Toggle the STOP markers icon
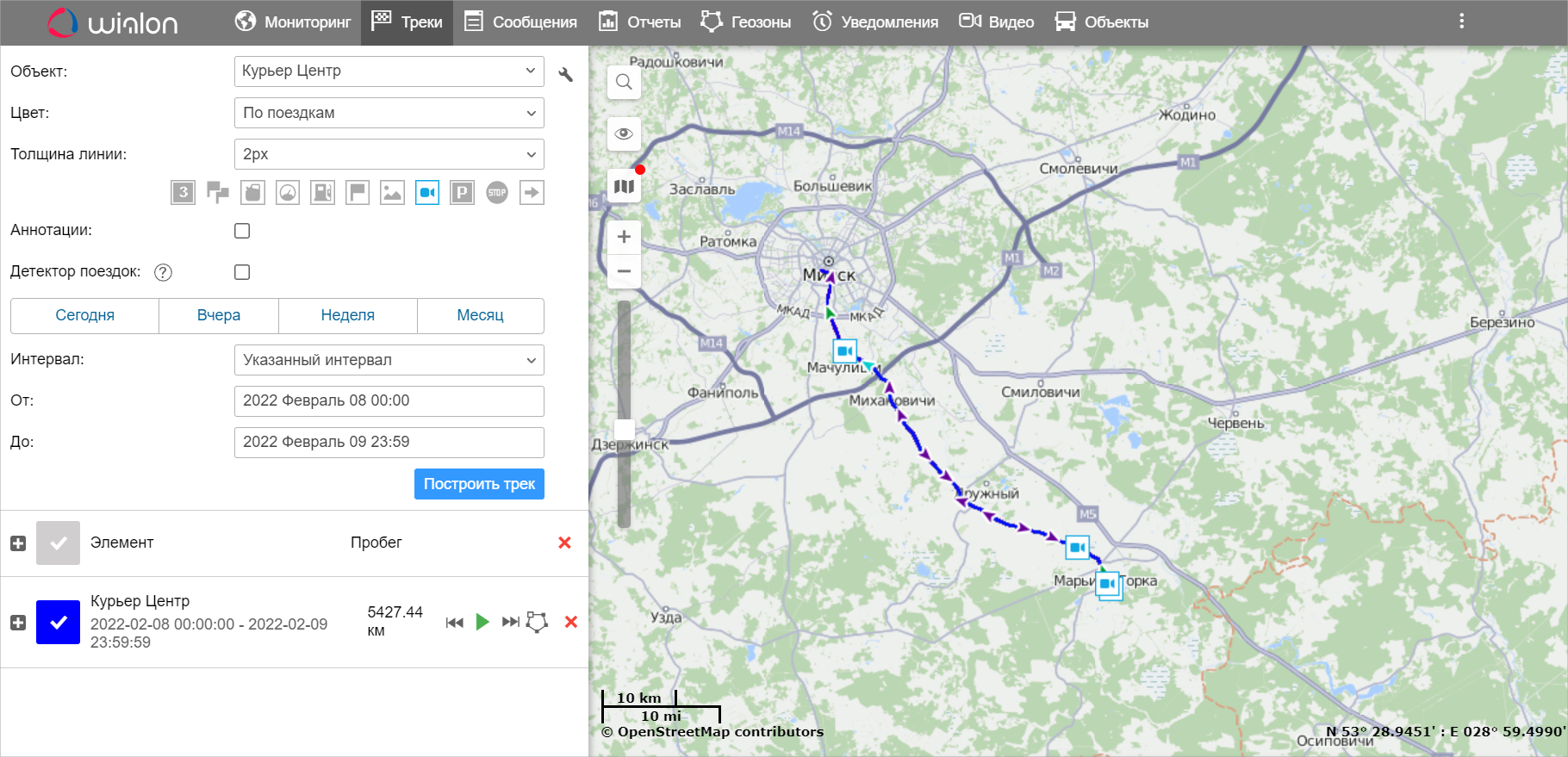The width and height of the screenshot is (1568, 757). pos(497,193)
